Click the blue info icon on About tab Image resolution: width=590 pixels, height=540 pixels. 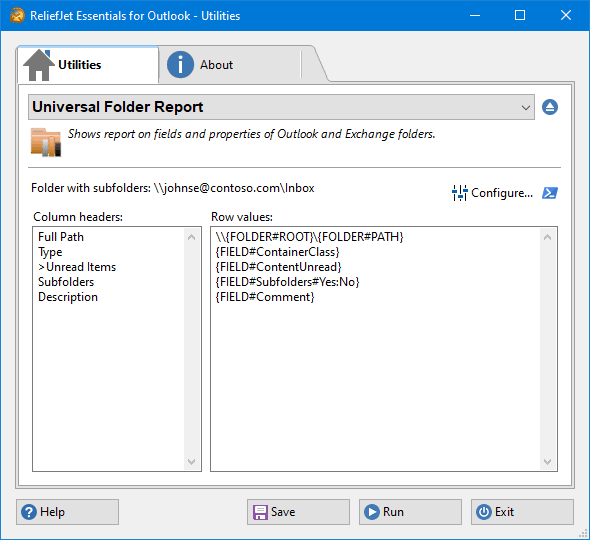coord(180,65)
